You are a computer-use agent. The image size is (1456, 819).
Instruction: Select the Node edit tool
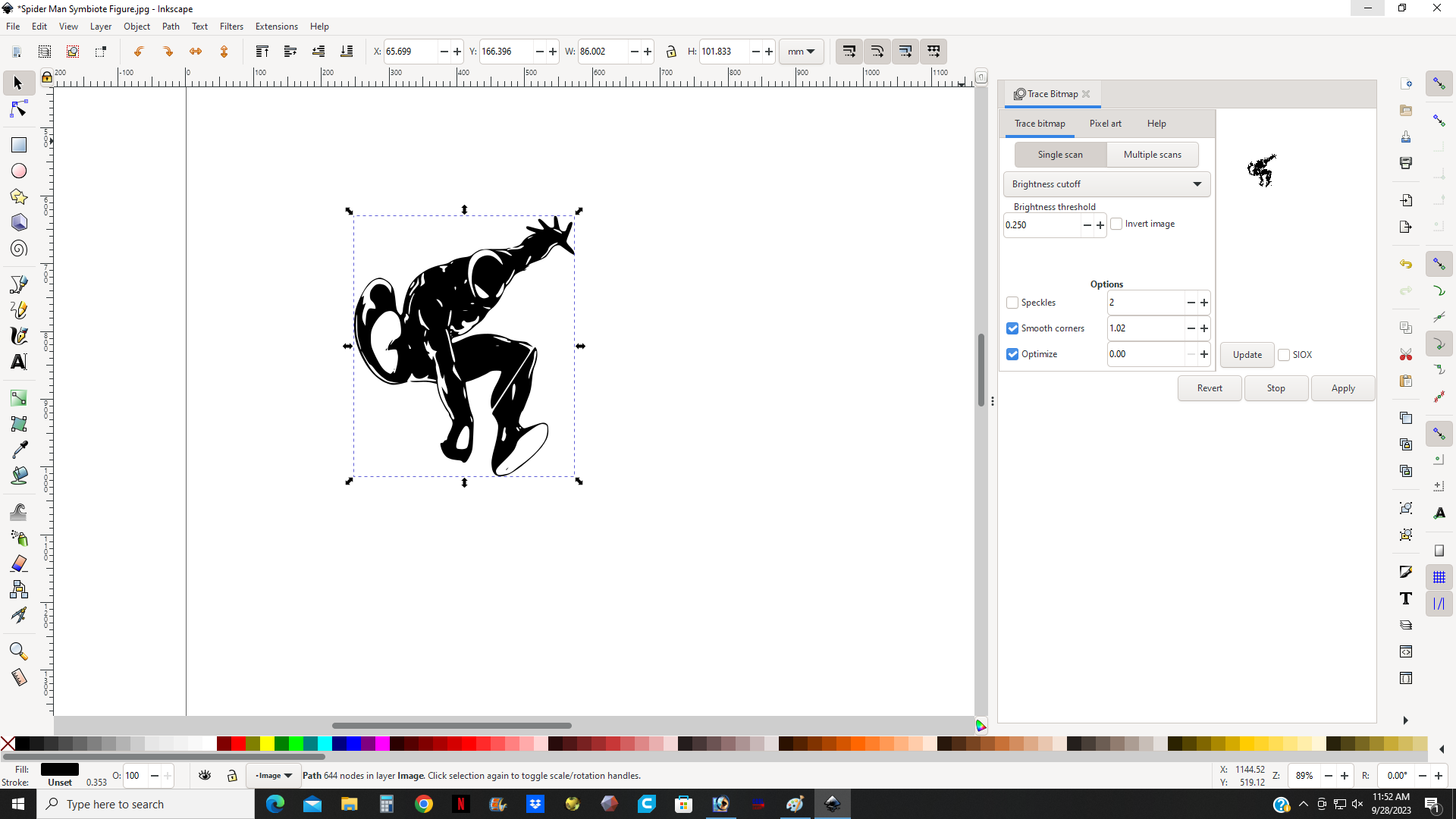(x=19, y=110)
